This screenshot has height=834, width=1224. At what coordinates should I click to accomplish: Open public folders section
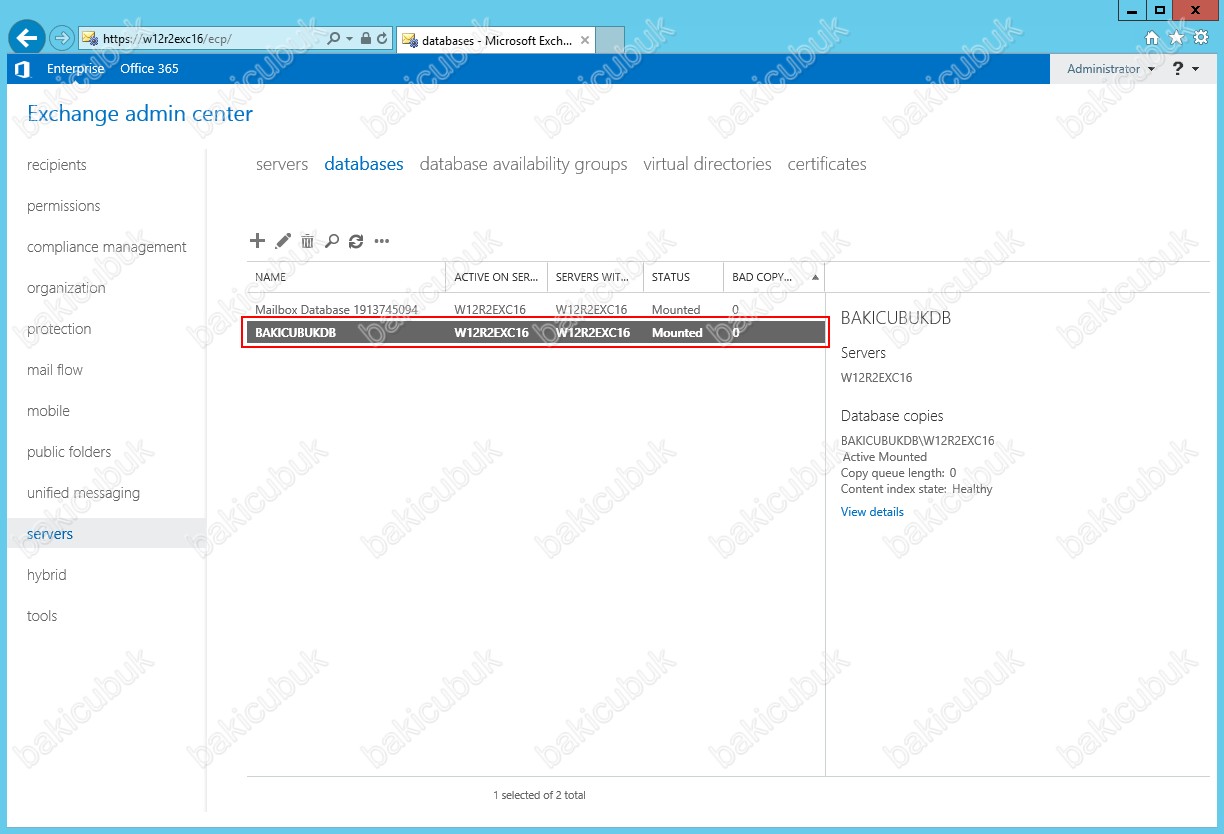click(x=69, y=452)
